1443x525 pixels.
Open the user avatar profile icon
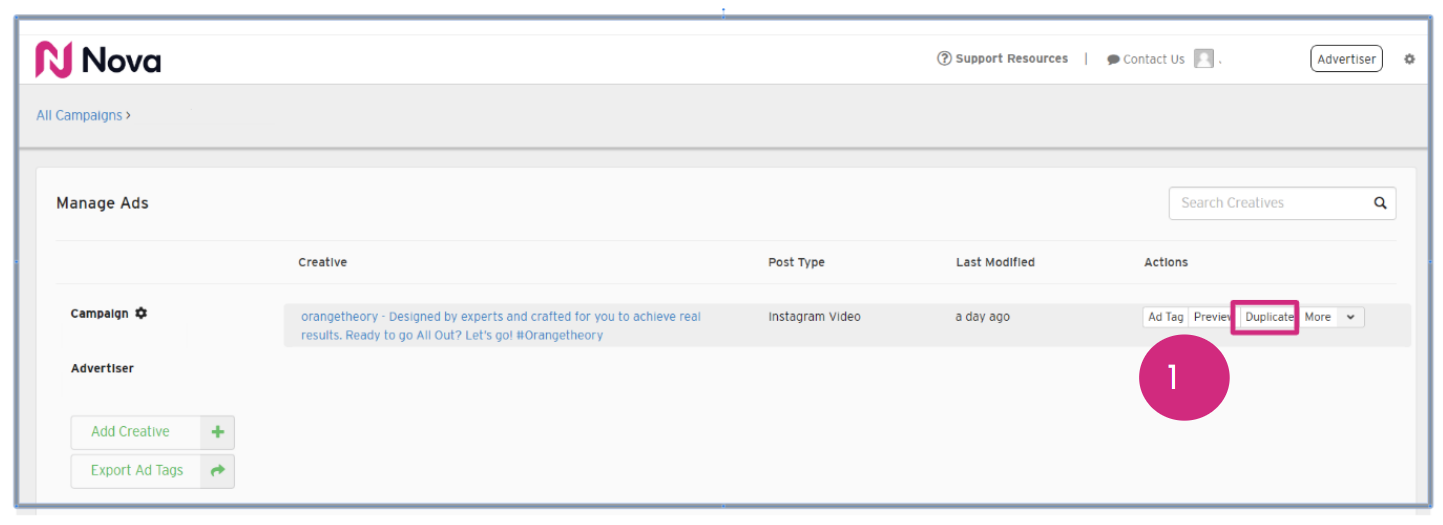click(x=1204, y=59)
